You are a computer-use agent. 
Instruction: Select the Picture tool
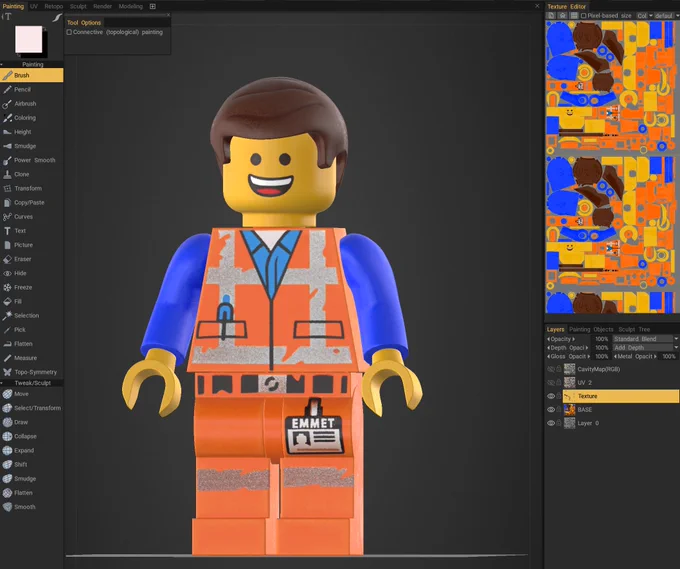(31, 245)
